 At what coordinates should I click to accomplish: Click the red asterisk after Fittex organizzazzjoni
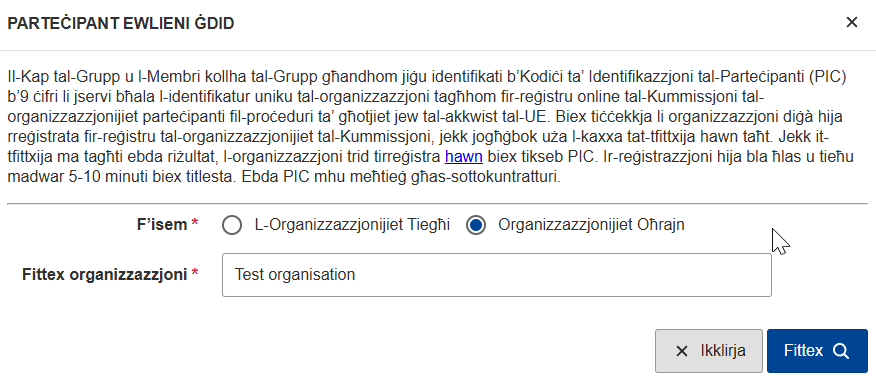pos(195,273)
